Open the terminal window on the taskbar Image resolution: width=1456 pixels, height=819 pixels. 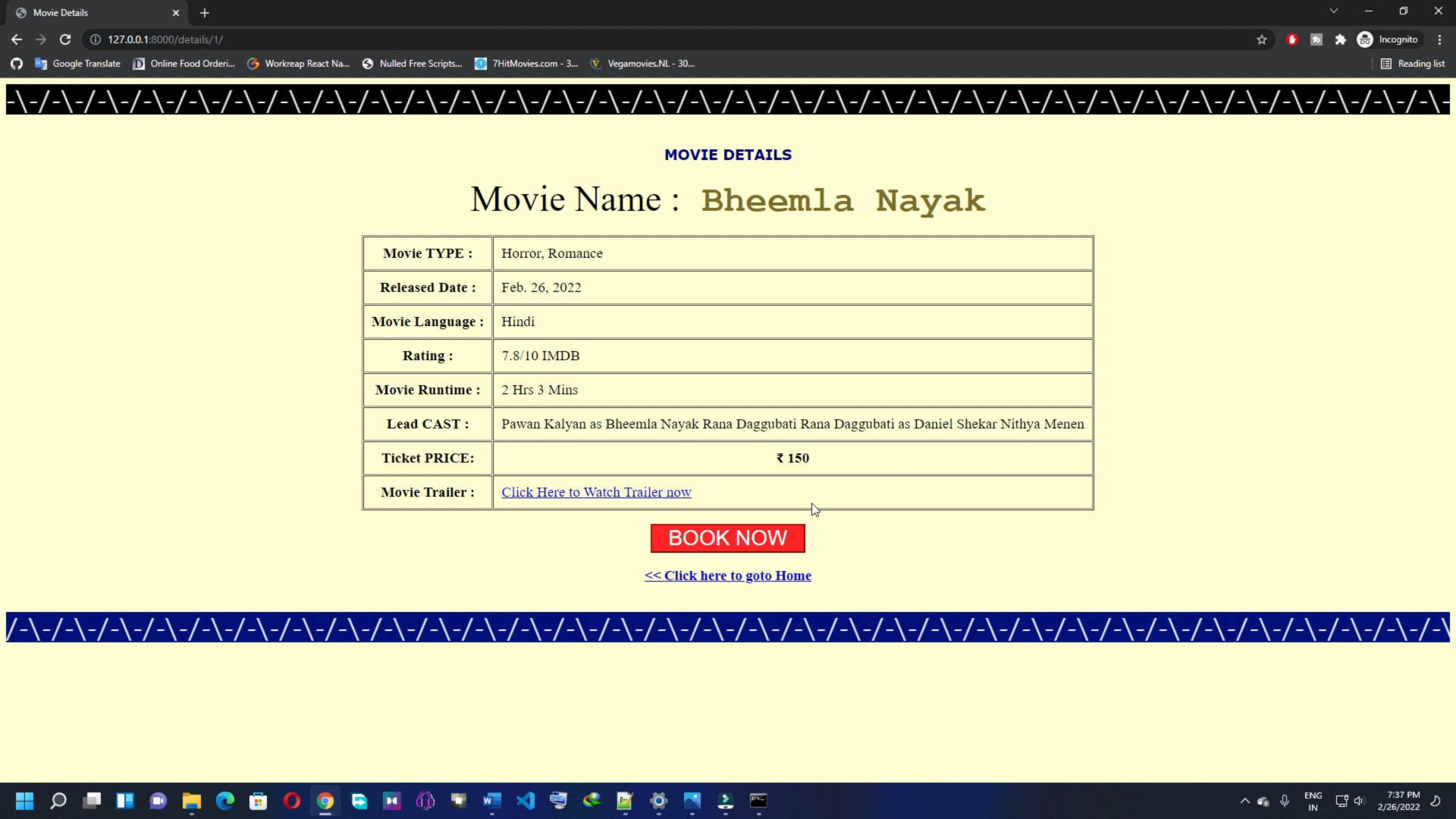click(x=759, y=801)
